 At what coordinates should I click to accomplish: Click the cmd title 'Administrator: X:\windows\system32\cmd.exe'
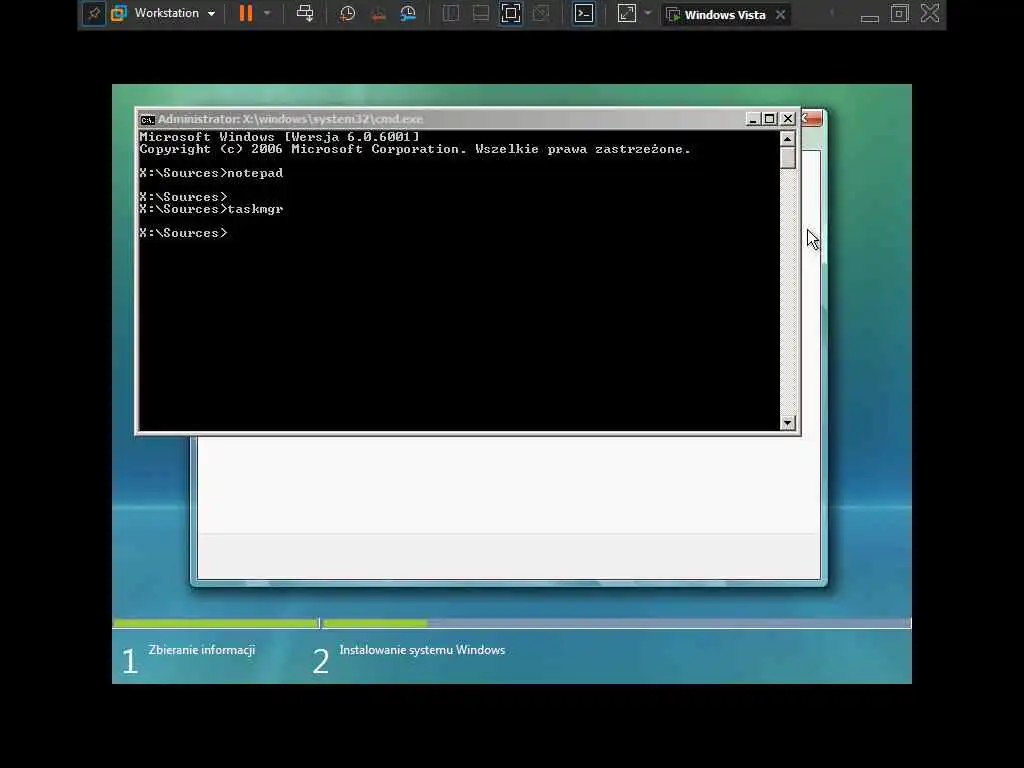pyautogui.click(x=290, y=119)
